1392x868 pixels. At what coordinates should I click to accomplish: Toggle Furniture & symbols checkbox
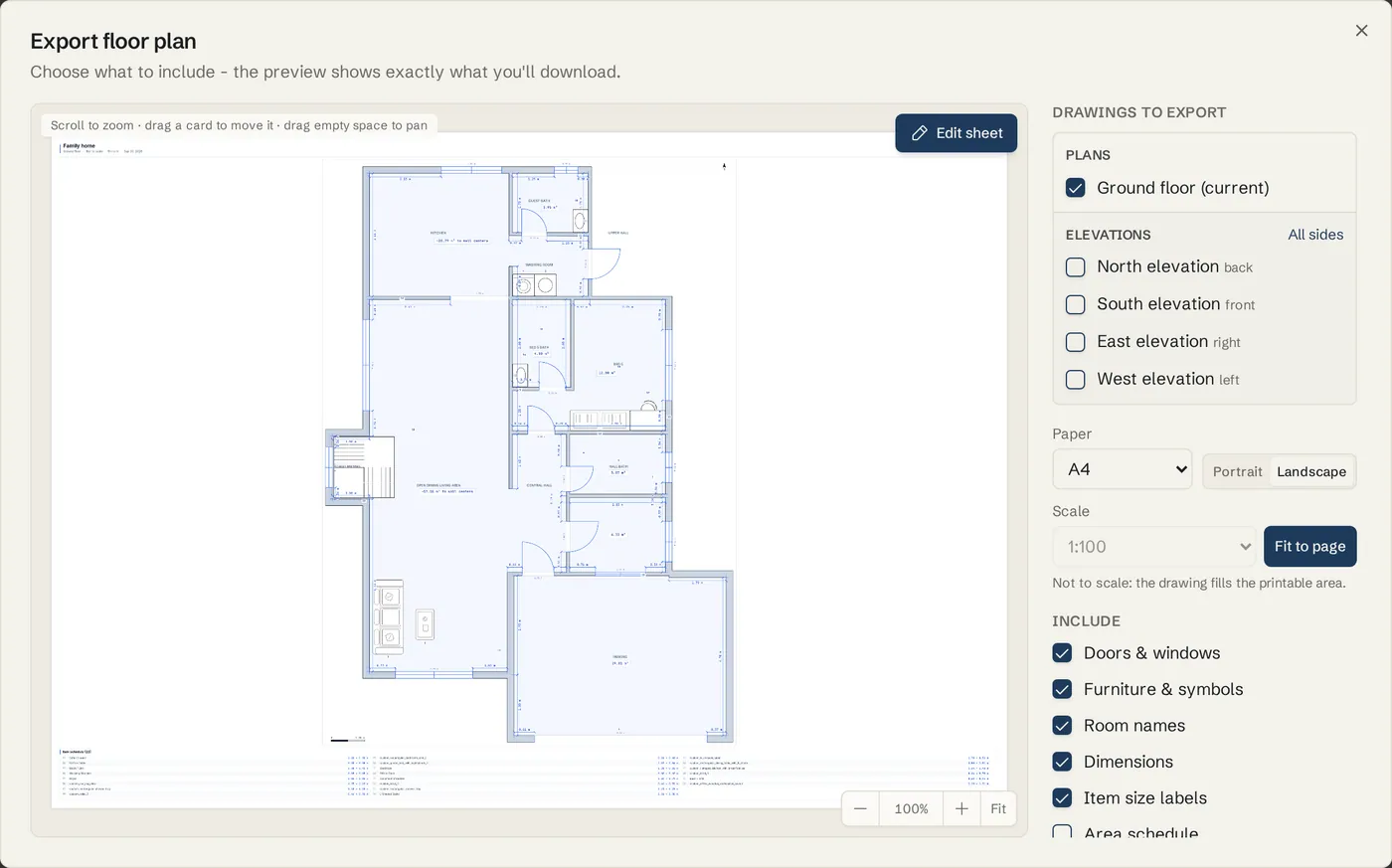coord(1062,690)
